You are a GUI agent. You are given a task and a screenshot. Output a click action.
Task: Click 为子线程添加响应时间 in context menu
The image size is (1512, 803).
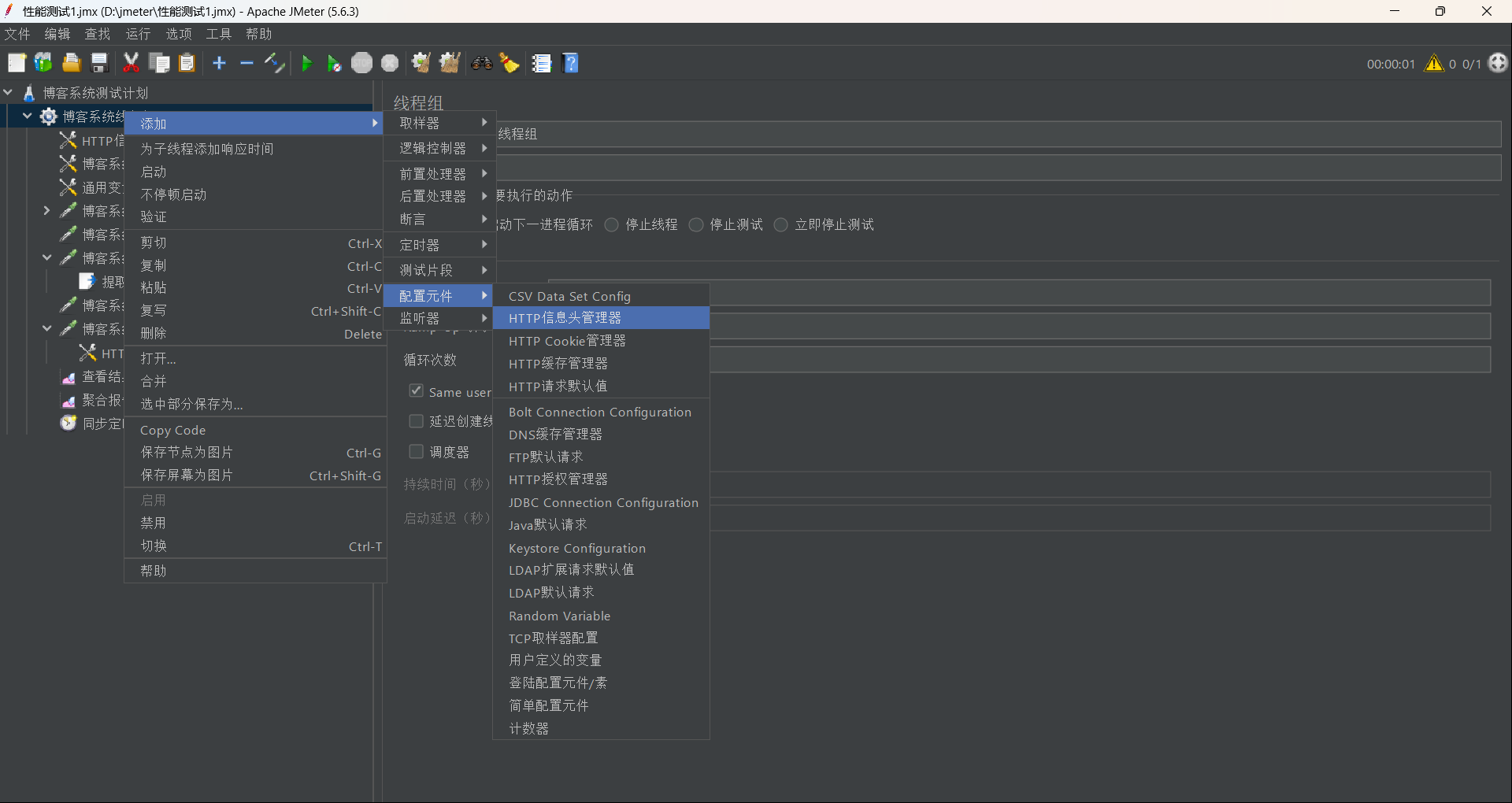(x=255, y=149)
